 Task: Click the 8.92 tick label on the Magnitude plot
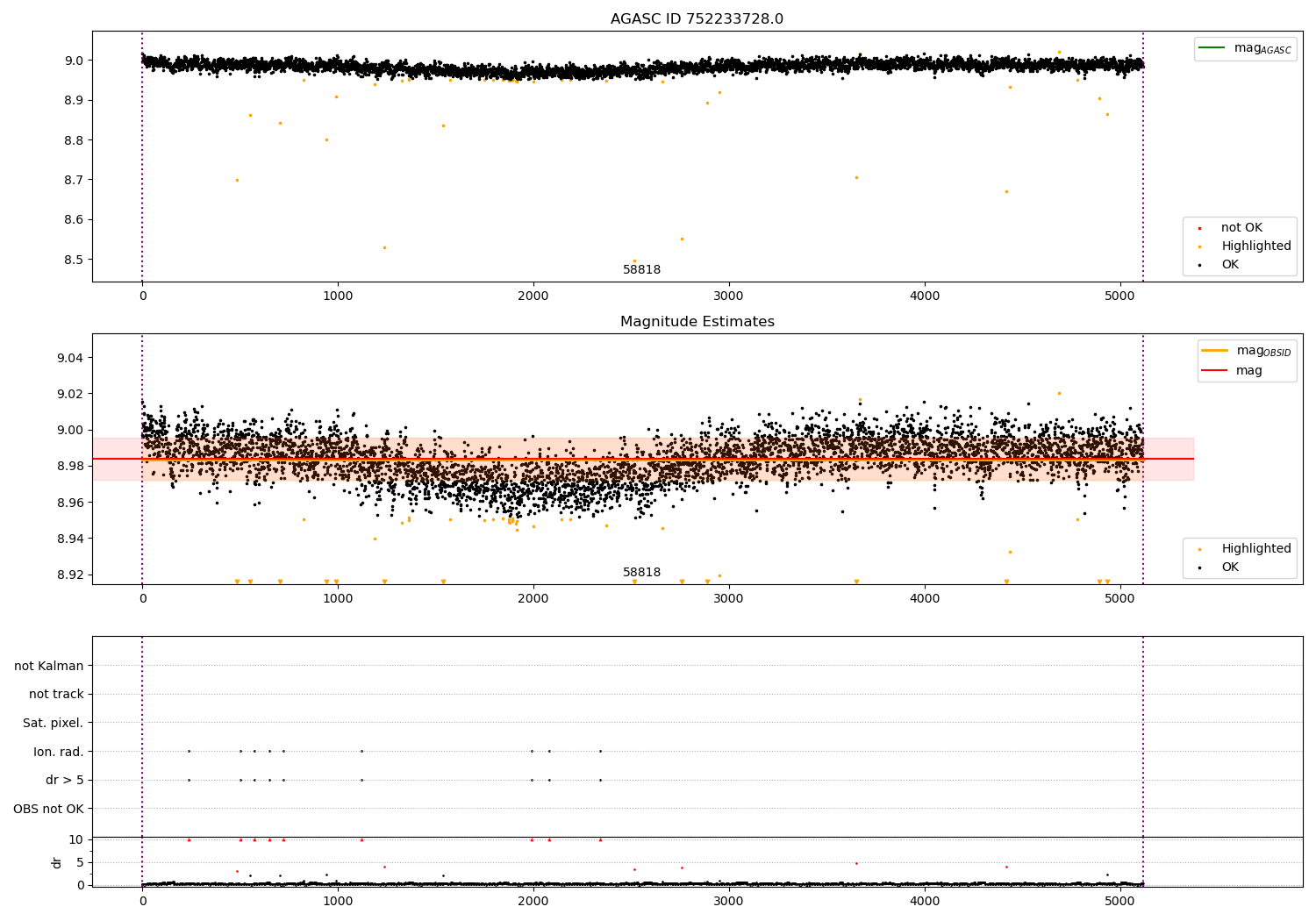click(x=71, y=575)
